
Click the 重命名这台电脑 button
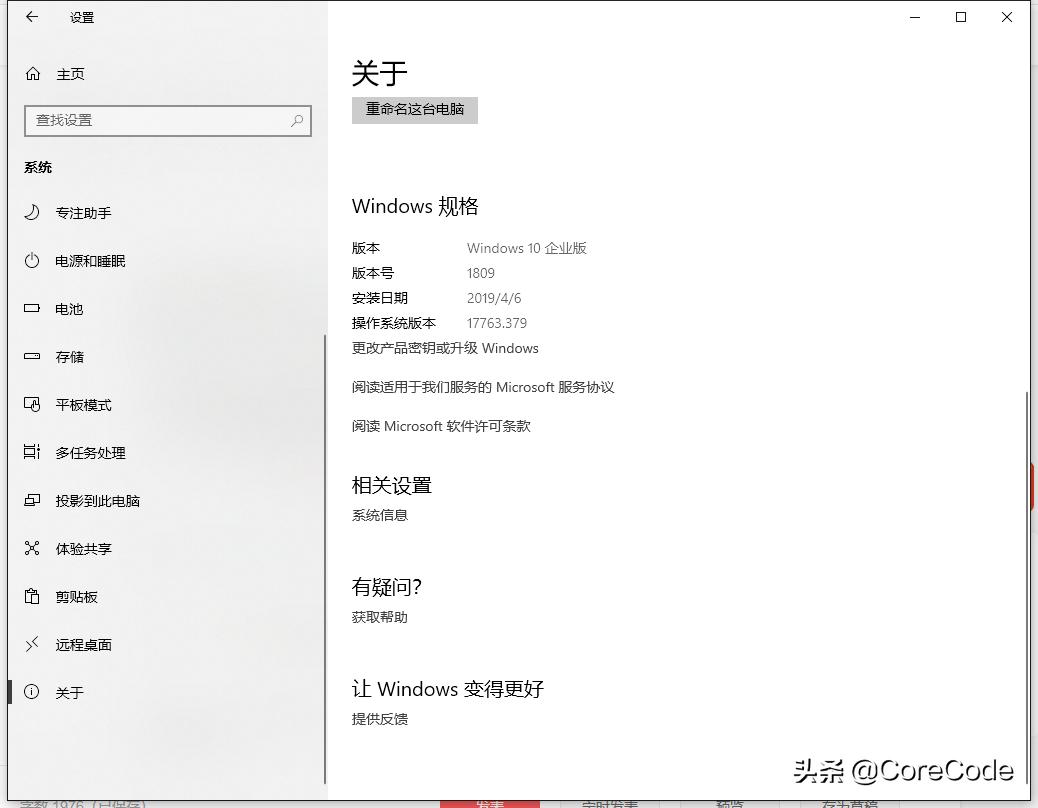click(414, 110)
